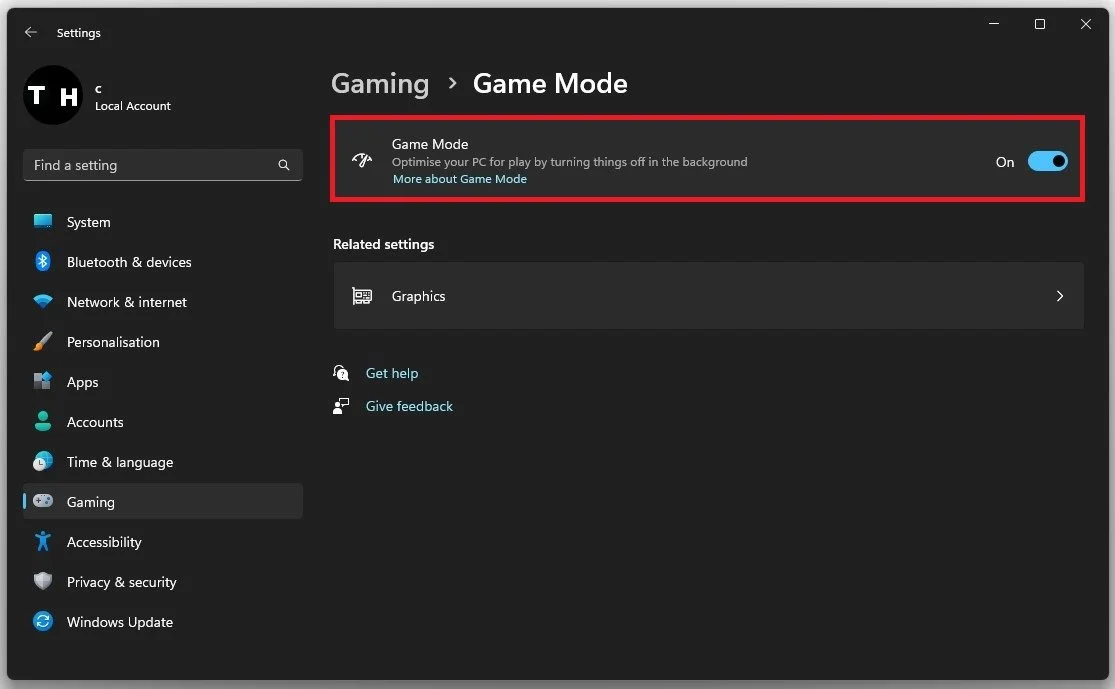Click Get help
The width and height of the screenshot is (1115, 689).
392,372
